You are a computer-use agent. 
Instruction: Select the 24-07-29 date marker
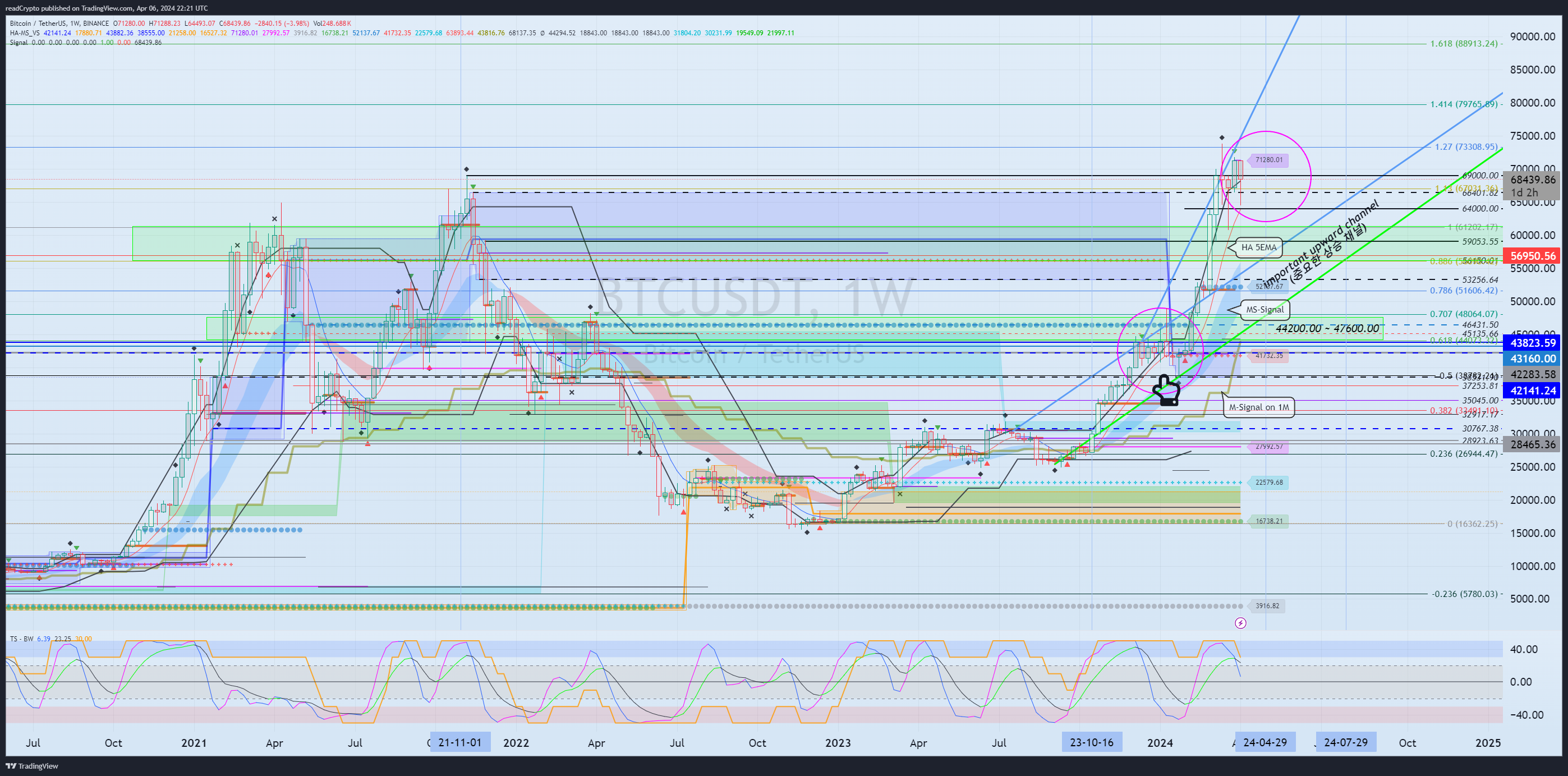[1345, 742]
